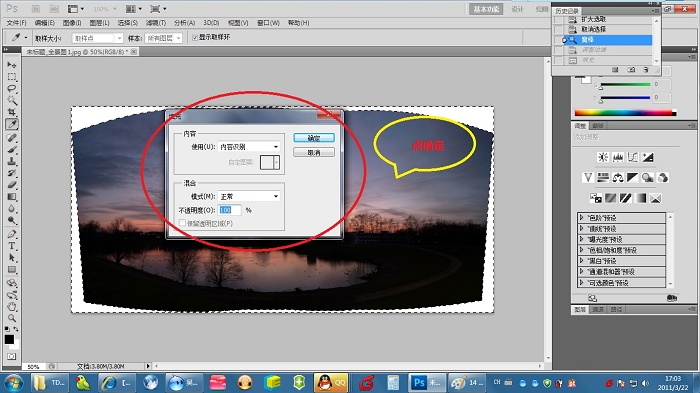Screen dimensions: 700x393
Task: Delete current state in History panel
Action: [646, 70]
